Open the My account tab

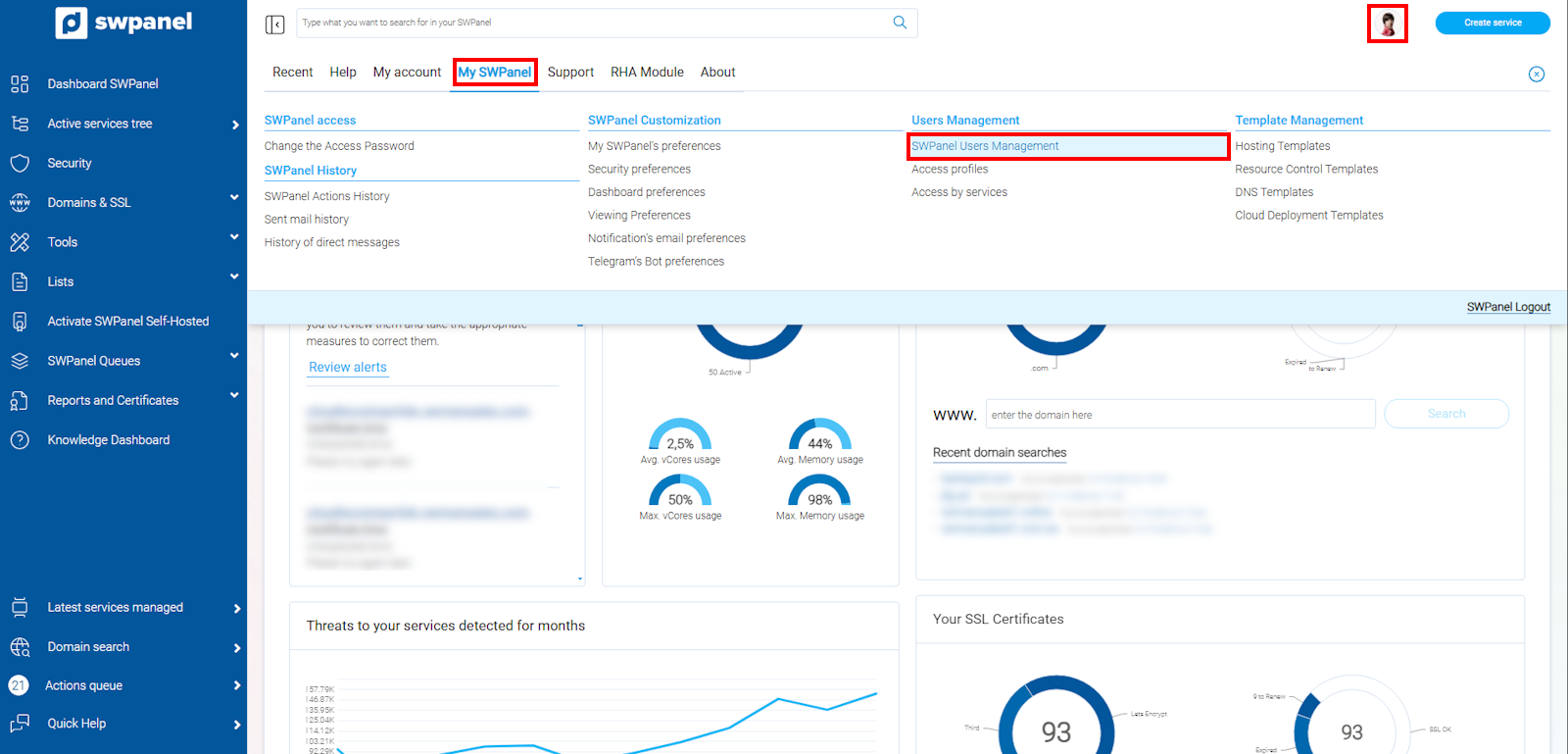[x=407, y=73]
